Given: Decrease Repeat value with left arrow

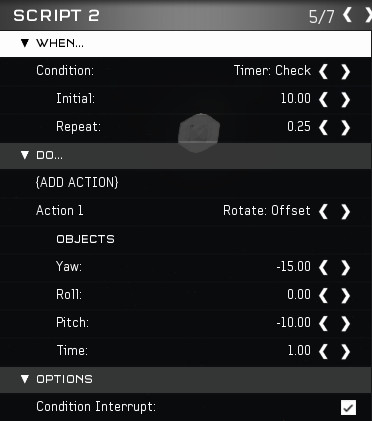Looking at the screenshot, I should tap(323, 127).
